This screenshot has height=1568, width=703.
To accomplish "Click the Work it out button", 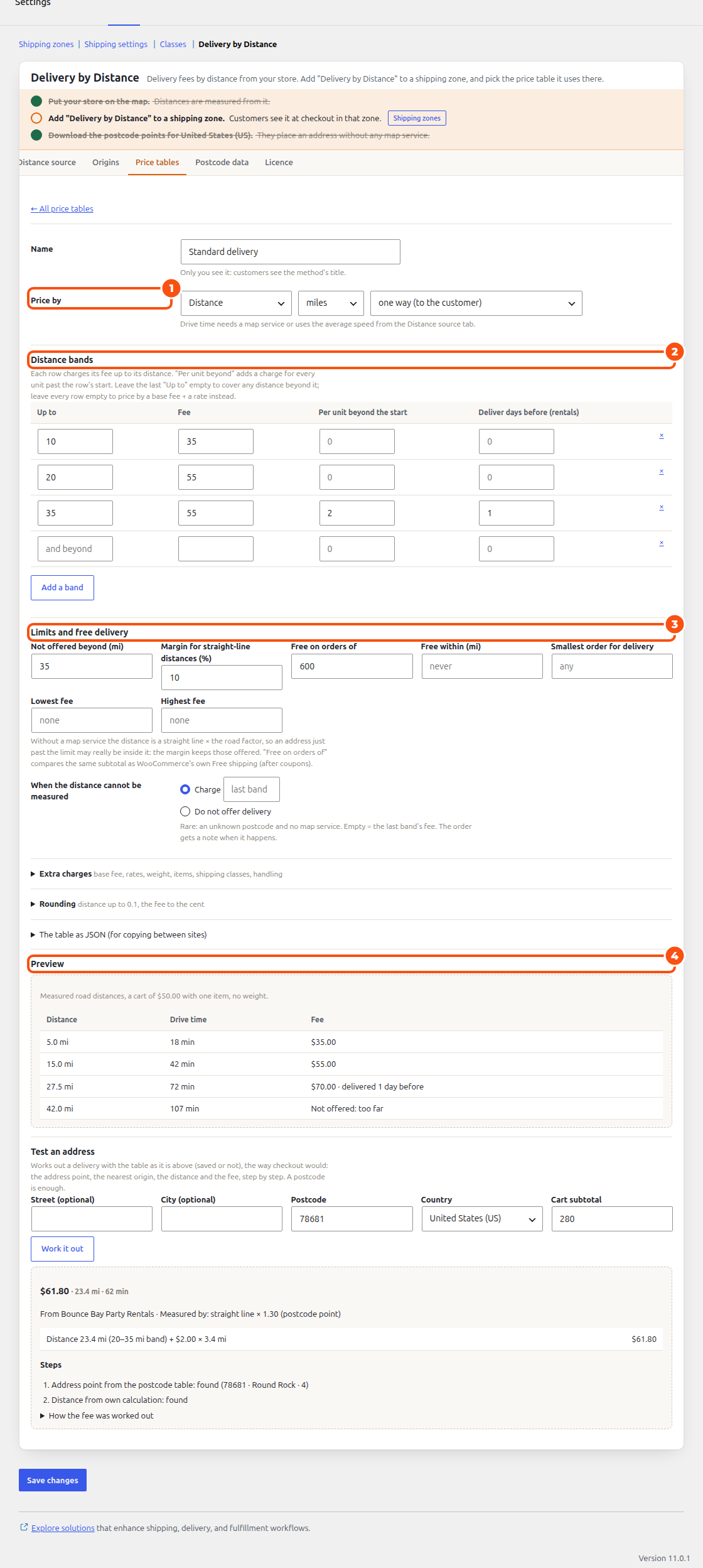I will (x=62, y=1249).
